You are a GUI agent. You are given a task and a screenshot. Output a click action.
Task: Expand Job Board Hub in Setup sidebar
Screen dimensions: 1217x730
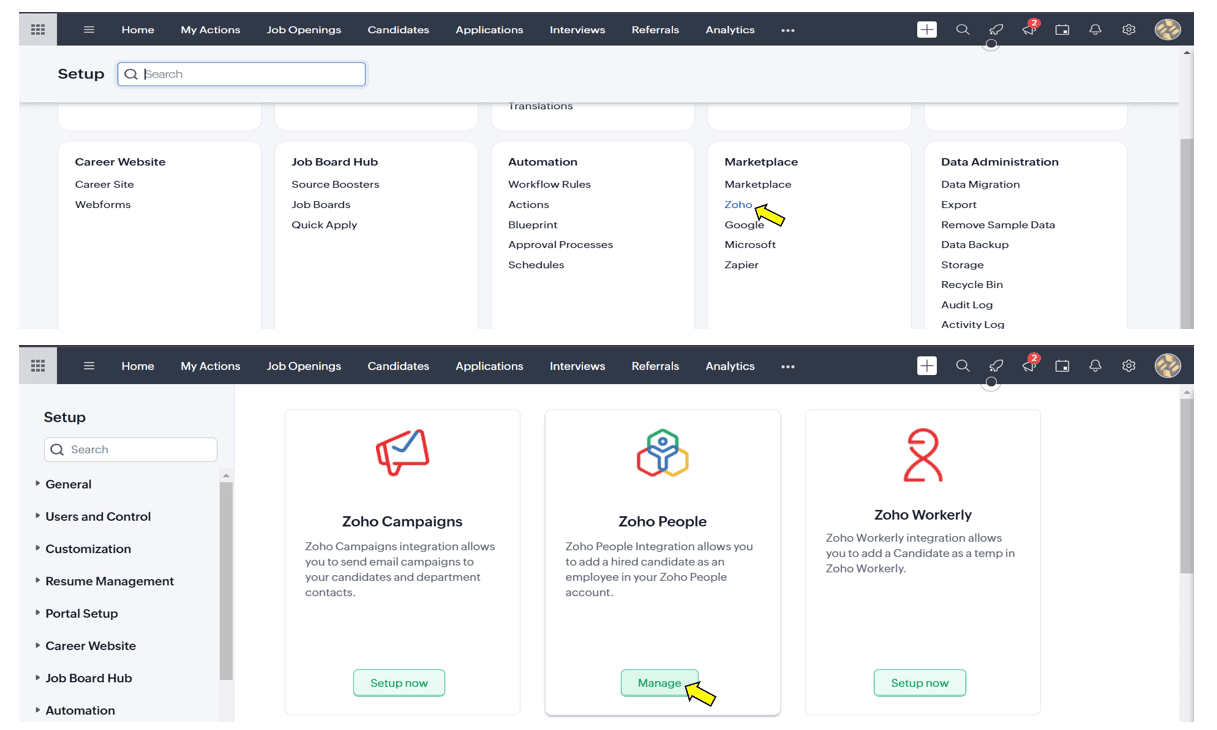pos(88,678)
